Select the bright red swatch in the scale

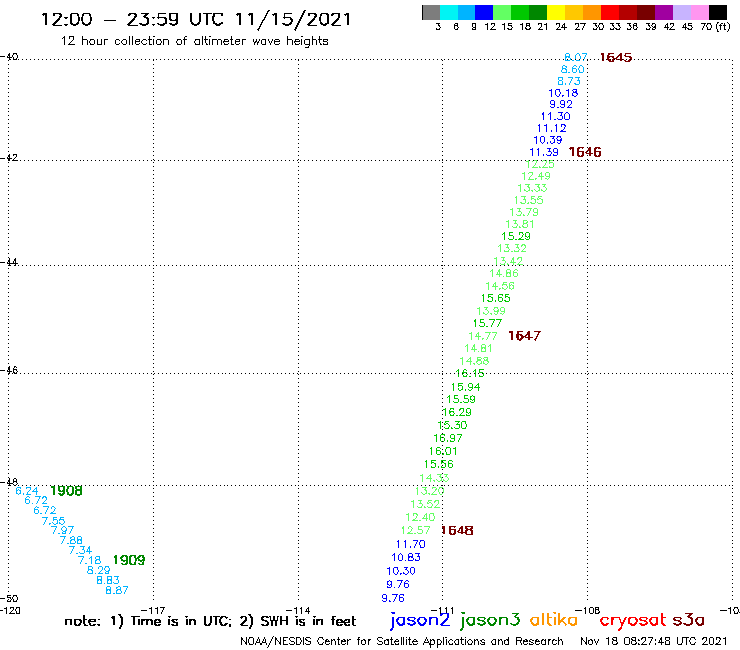pos(610,12)
